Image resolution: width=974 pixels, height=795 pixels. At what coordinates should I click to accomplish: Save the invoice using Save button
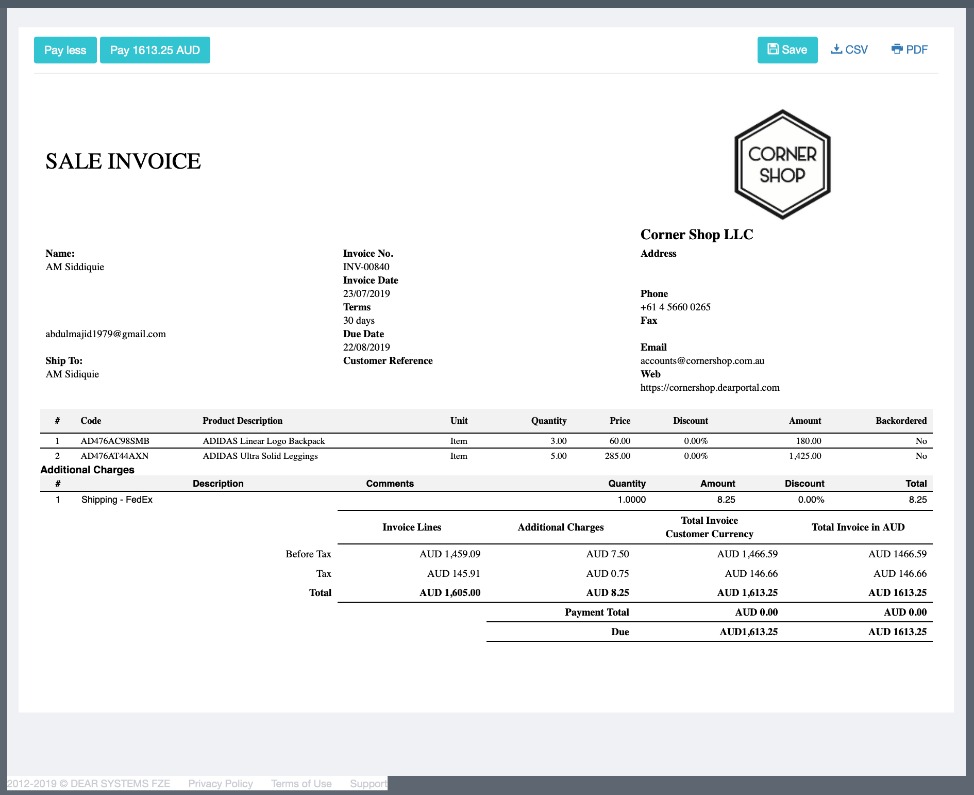point(787,50)
